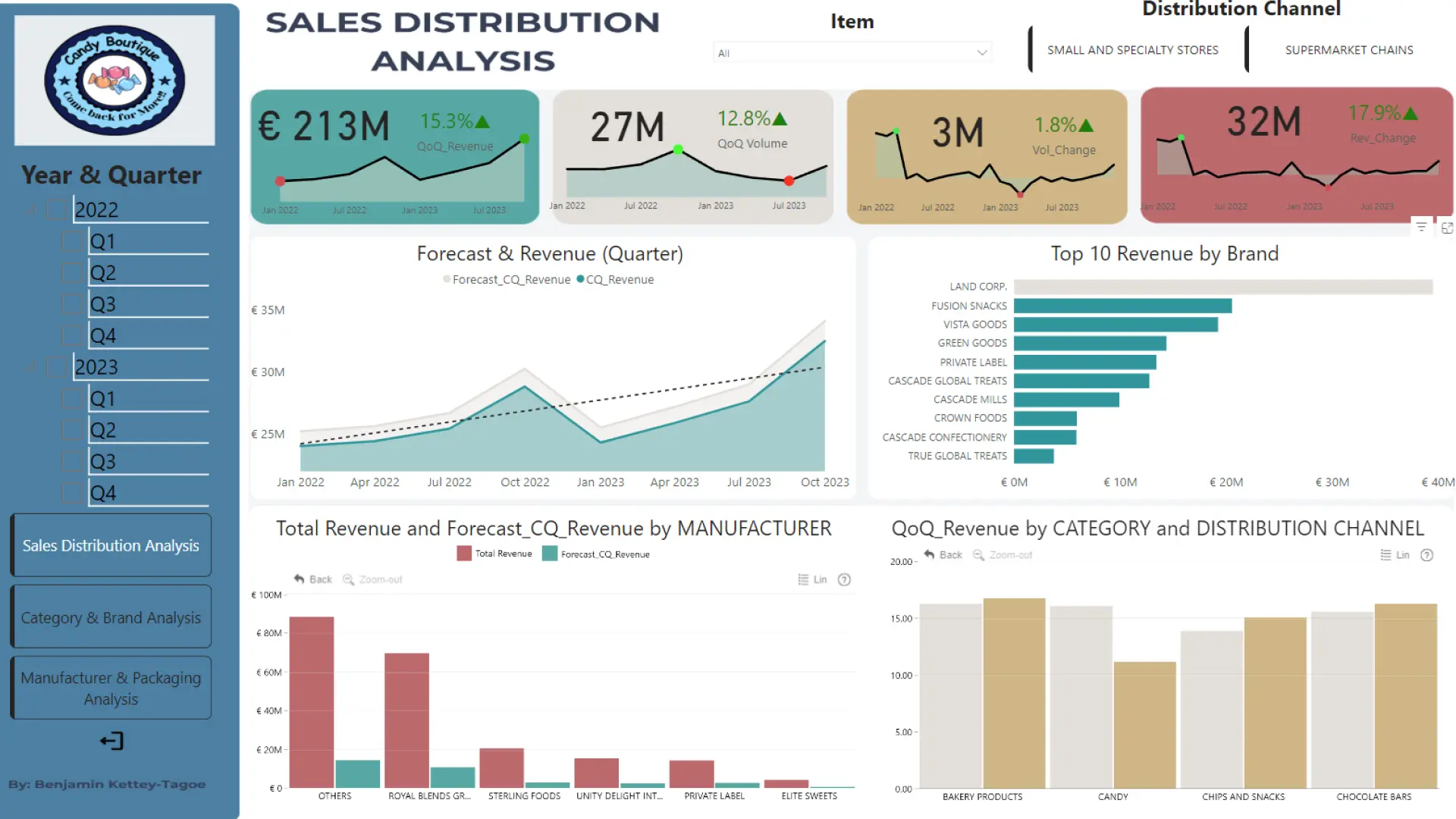Viewport: 1456px width, 819px height.
Task: Click CHIPS AND SNACKS axis label
Action: pyautogui.click(x=1243, y=797)
